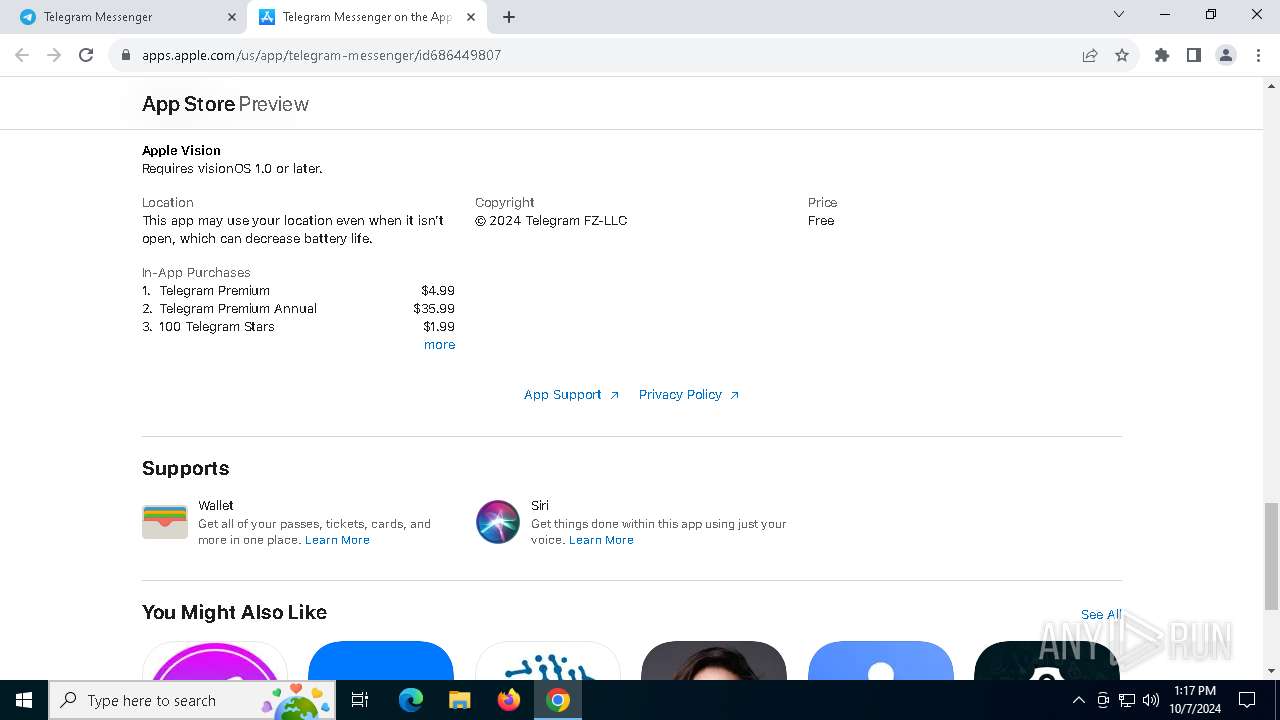
Task: Open the network tray icon
Action: 1127,700
